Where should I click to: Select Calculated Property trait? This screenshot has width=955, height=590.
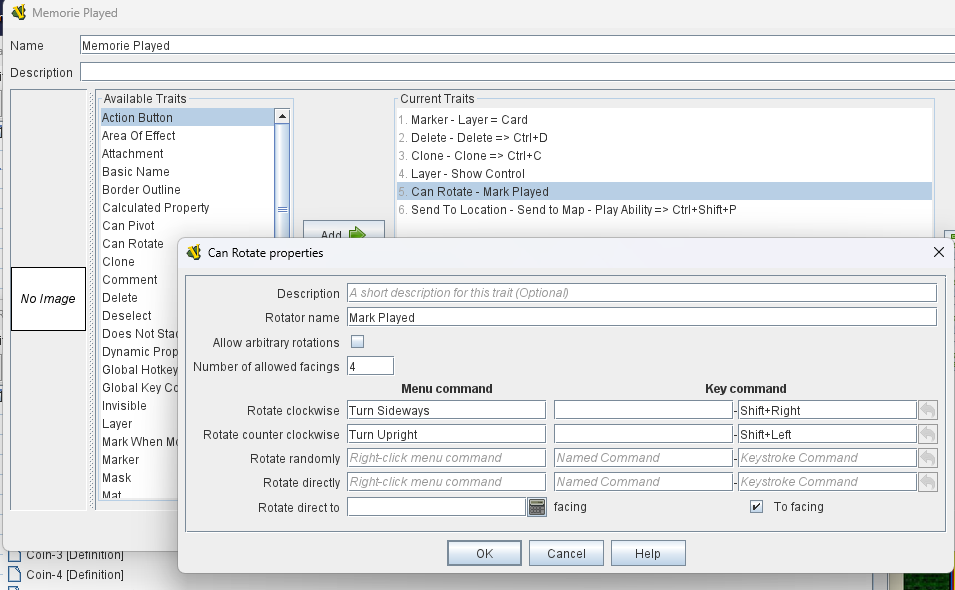[188, 208]
